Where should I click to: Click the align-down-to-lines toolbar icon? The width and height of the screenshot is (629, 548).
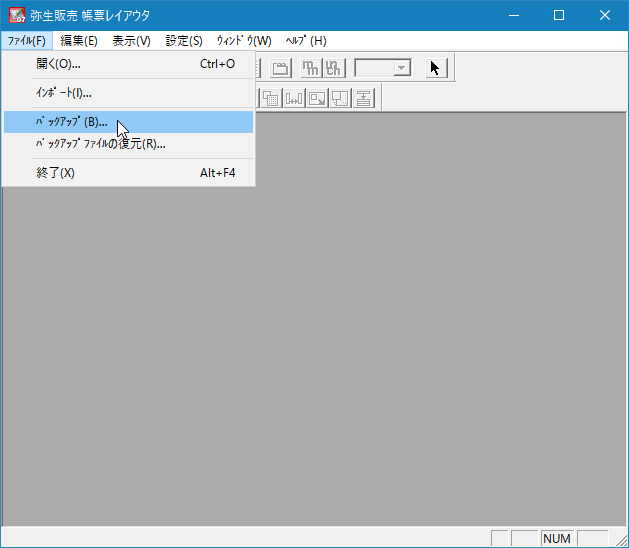tap(364, 98)
